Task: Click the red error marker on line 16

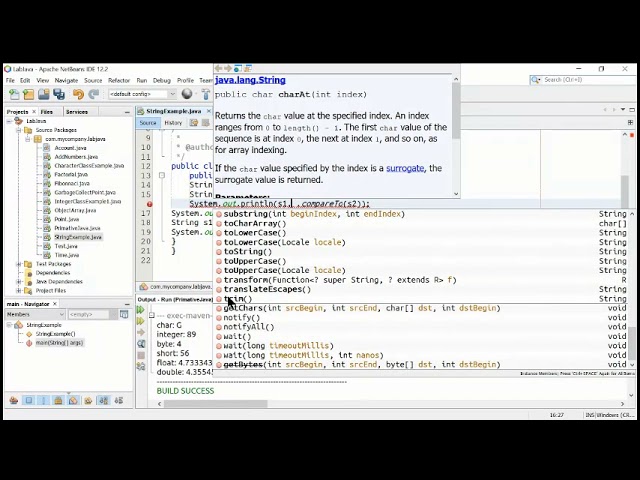Action: [x=149, y=204]
